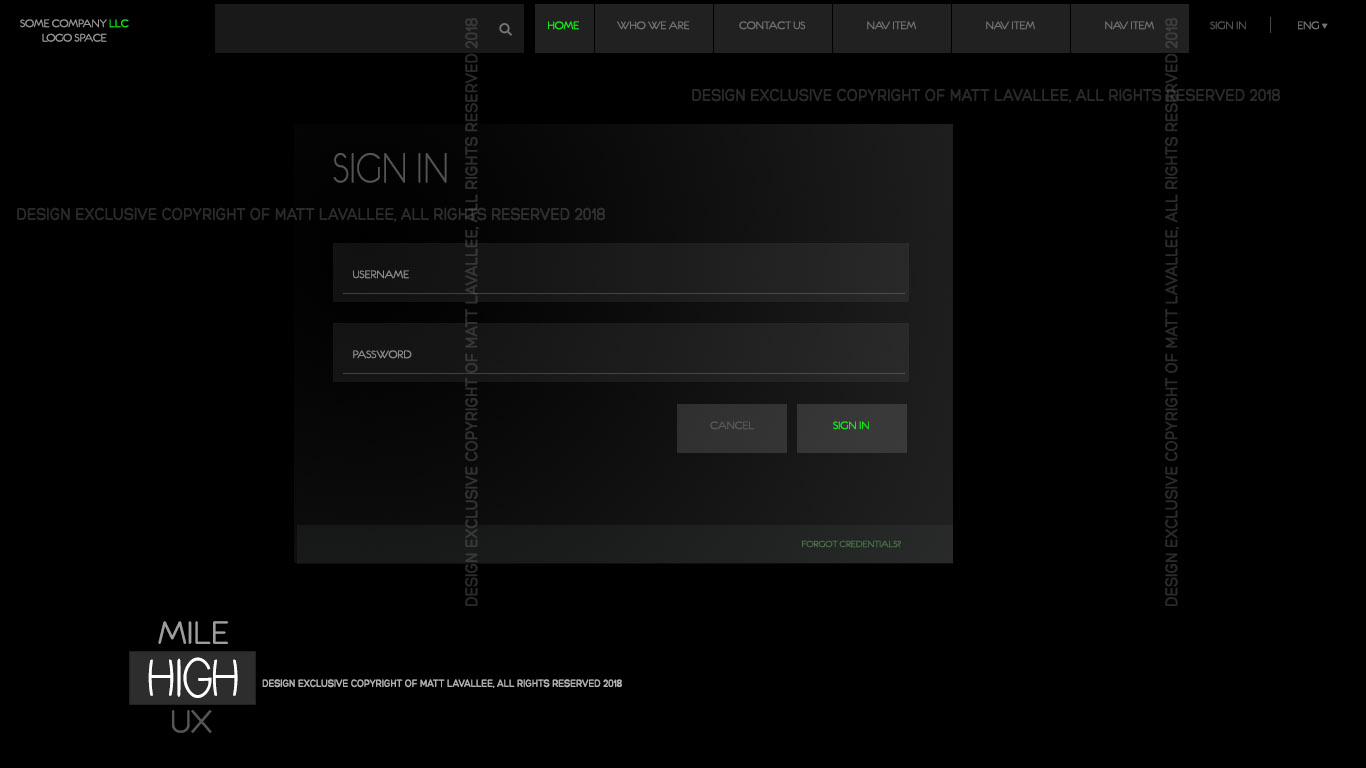Screen dimensions: 1366x768
Task: Select the middle NAV ITEM tab
Action: click(1010, 26)
